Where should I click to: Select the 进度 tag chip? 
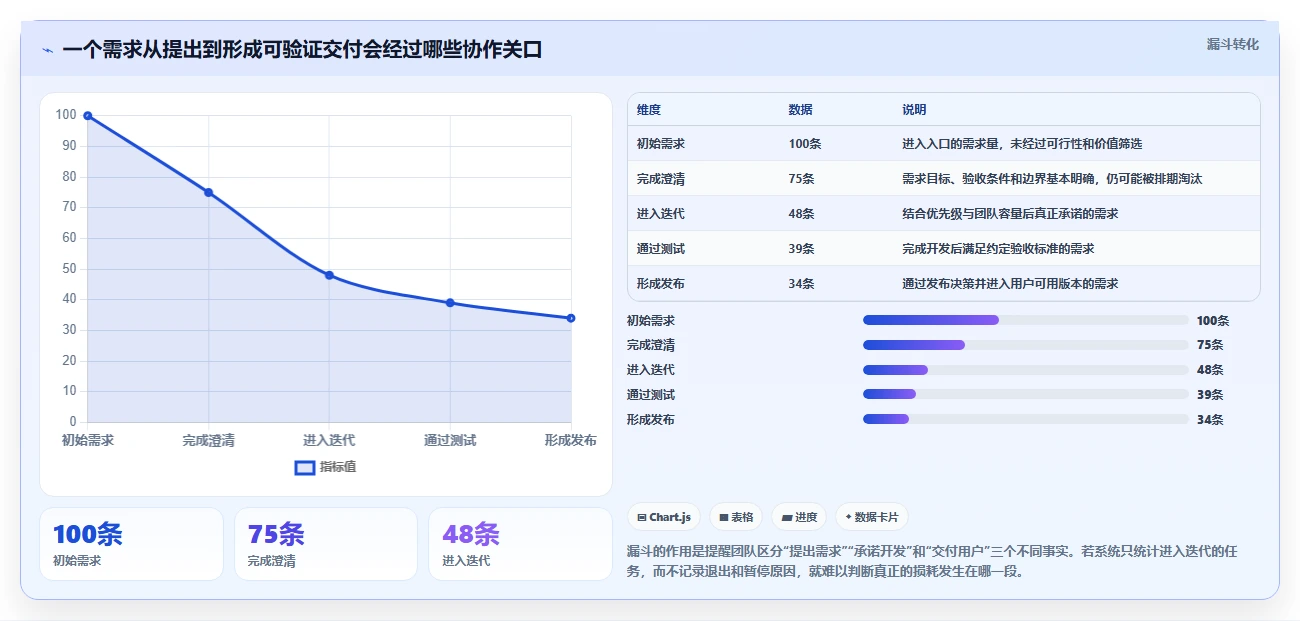(x=799, y=517)
